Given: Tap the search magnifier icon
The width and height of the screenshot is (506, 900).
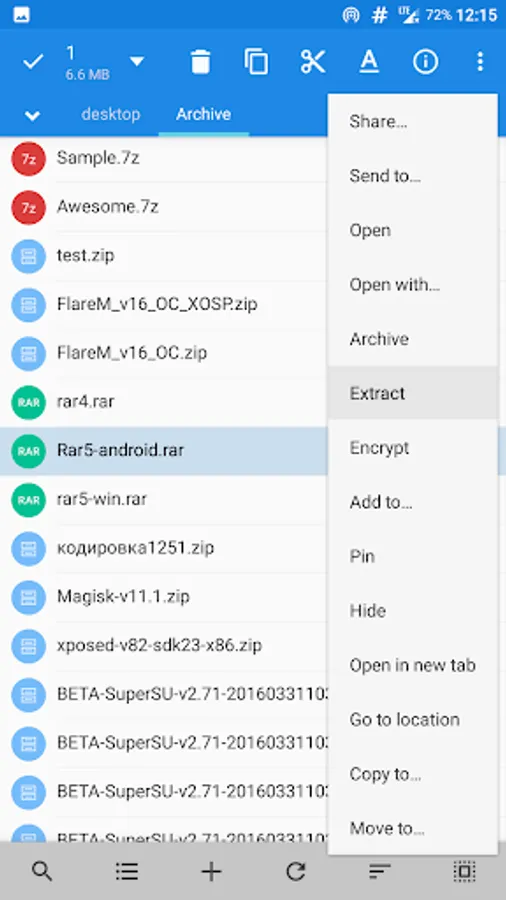Looking at the screenshot, I should [x=42, y=872].
